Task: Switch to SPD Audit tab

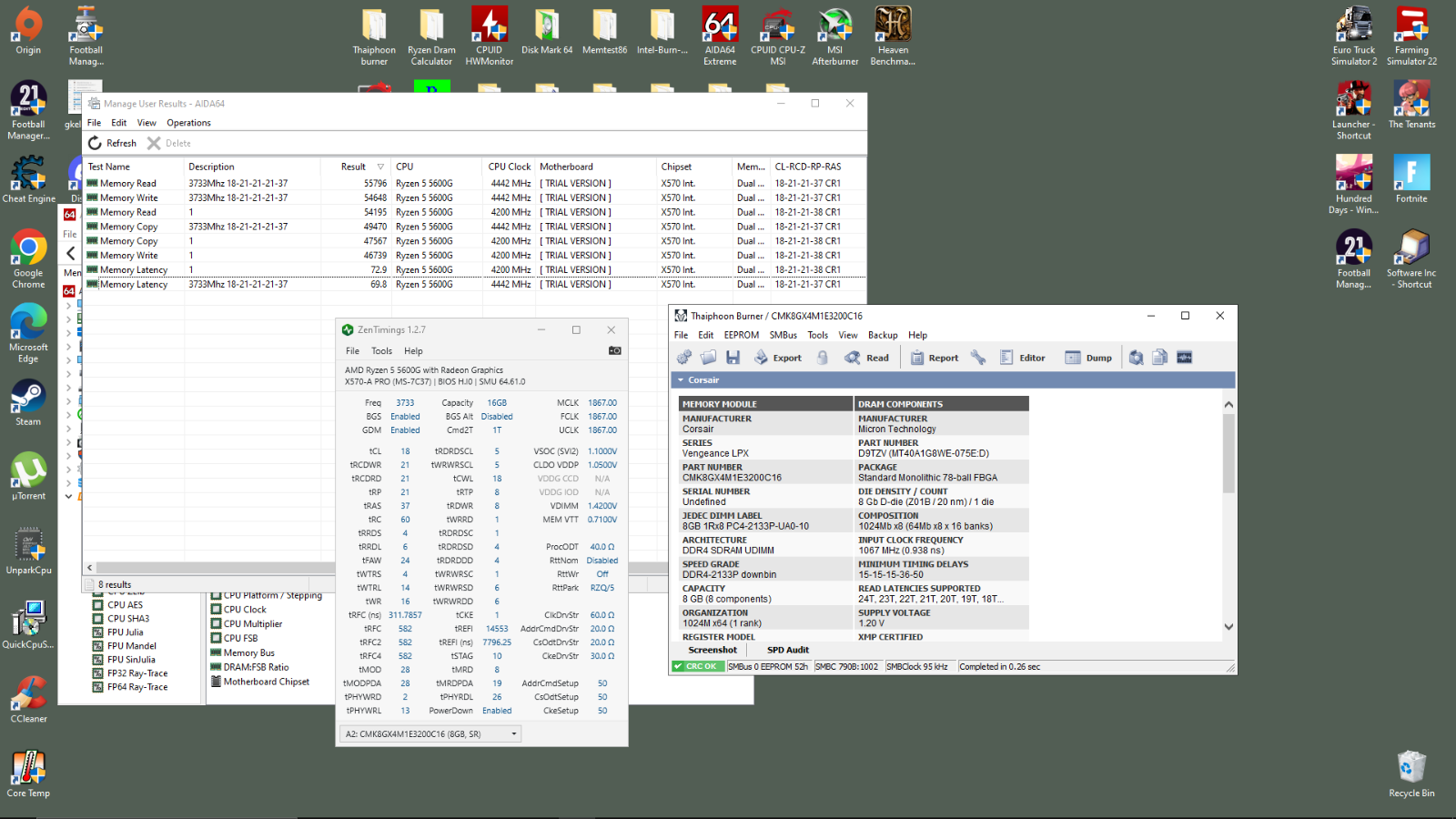Action: point(787,650)
